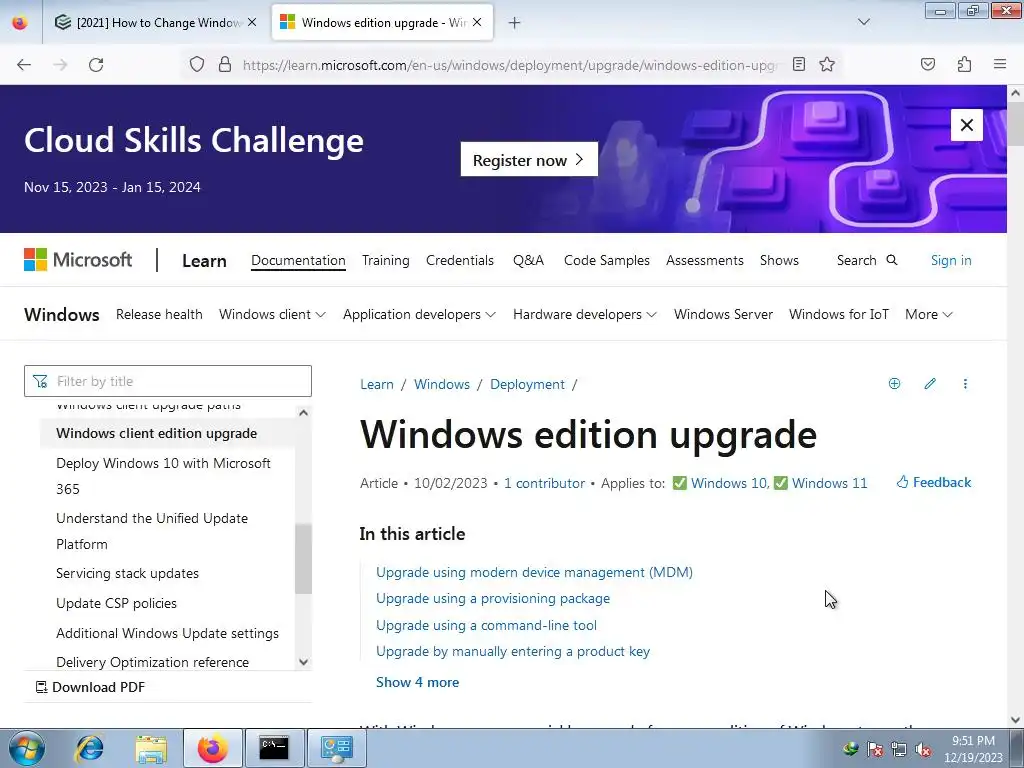Click Feedback thumbs-up button
This screenshot has height=768, width=1024.
tap(933, 483)
